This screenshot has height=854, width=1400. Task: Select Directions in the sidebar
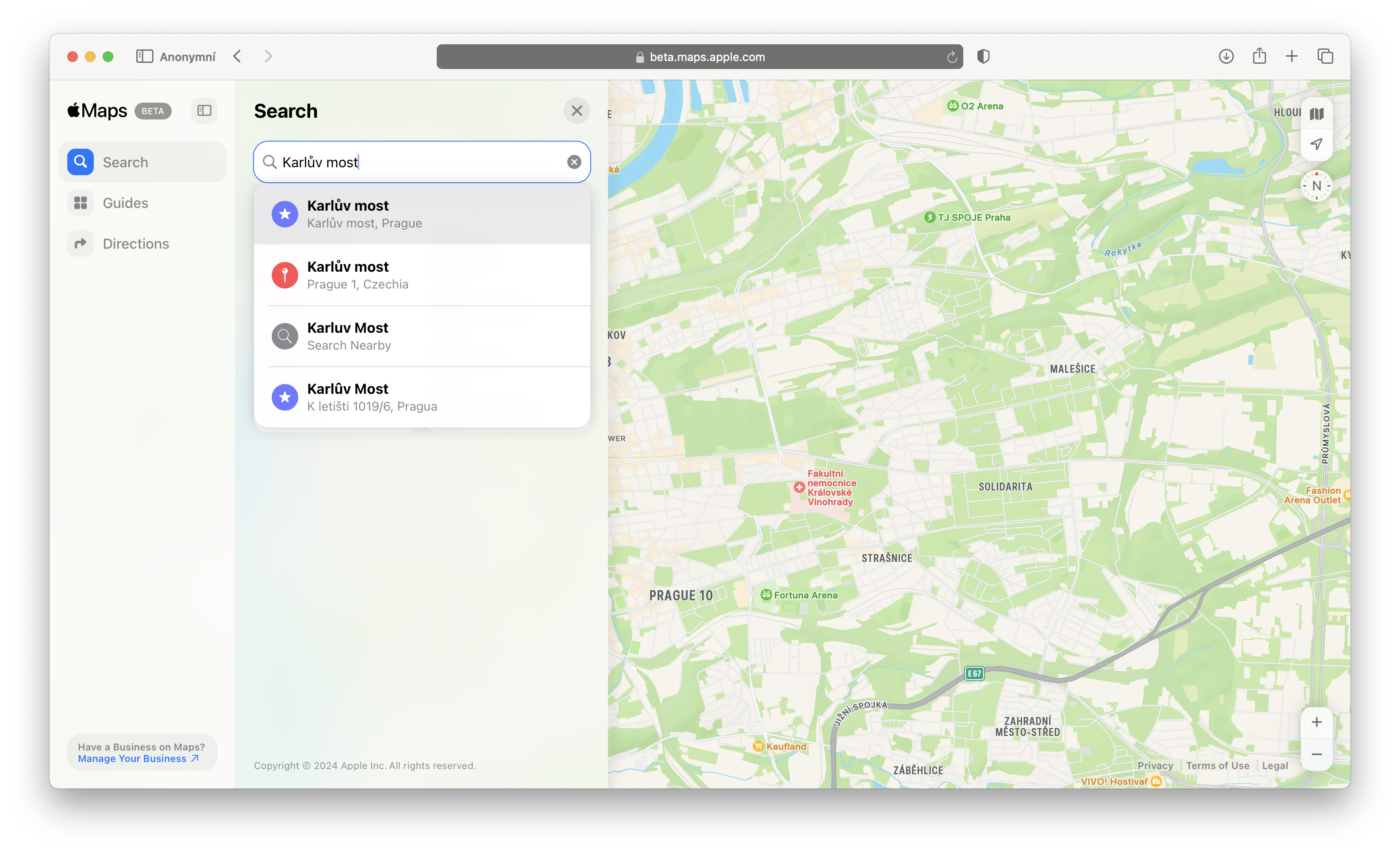(135, 243)
